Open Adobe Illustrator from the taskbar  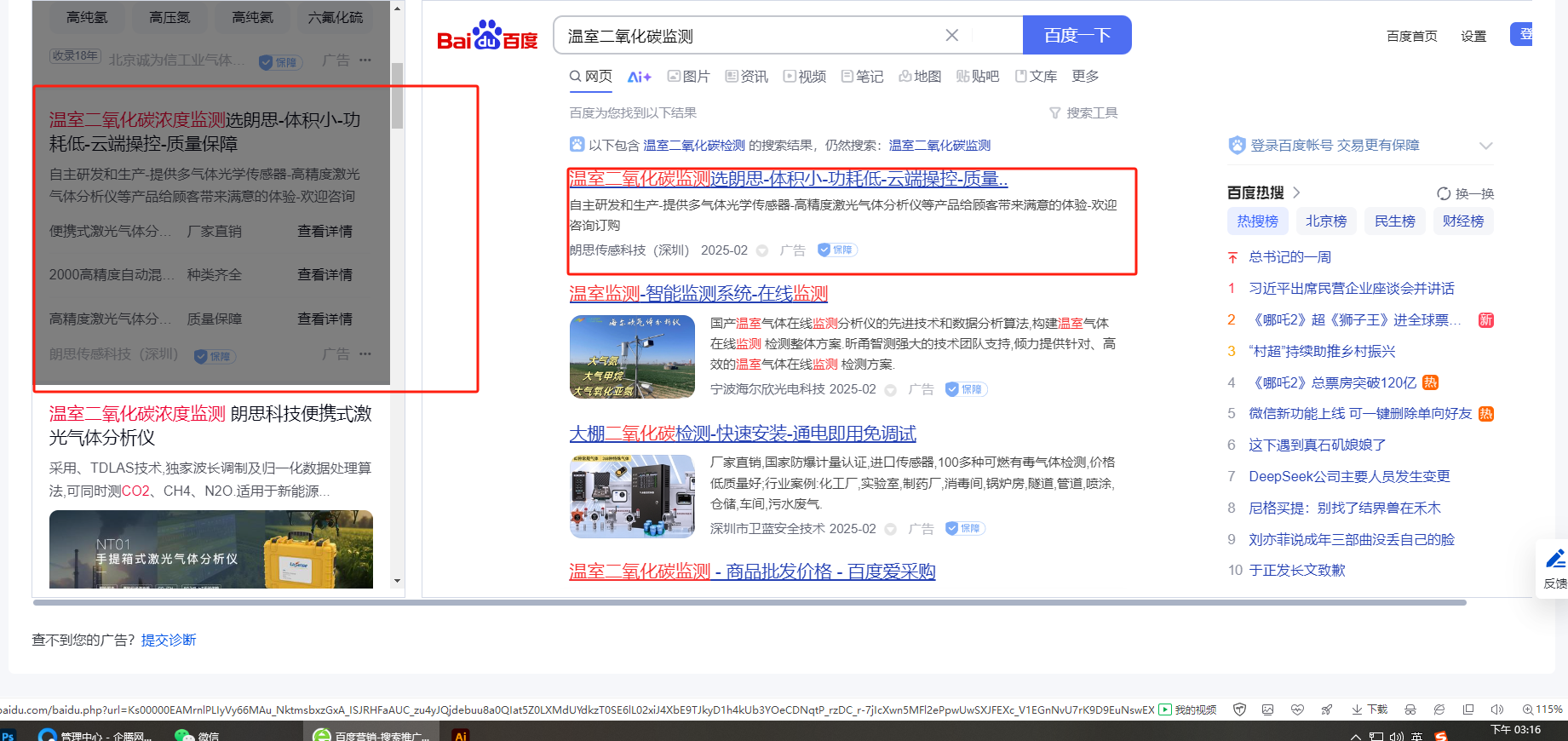[x=460, y=735]
